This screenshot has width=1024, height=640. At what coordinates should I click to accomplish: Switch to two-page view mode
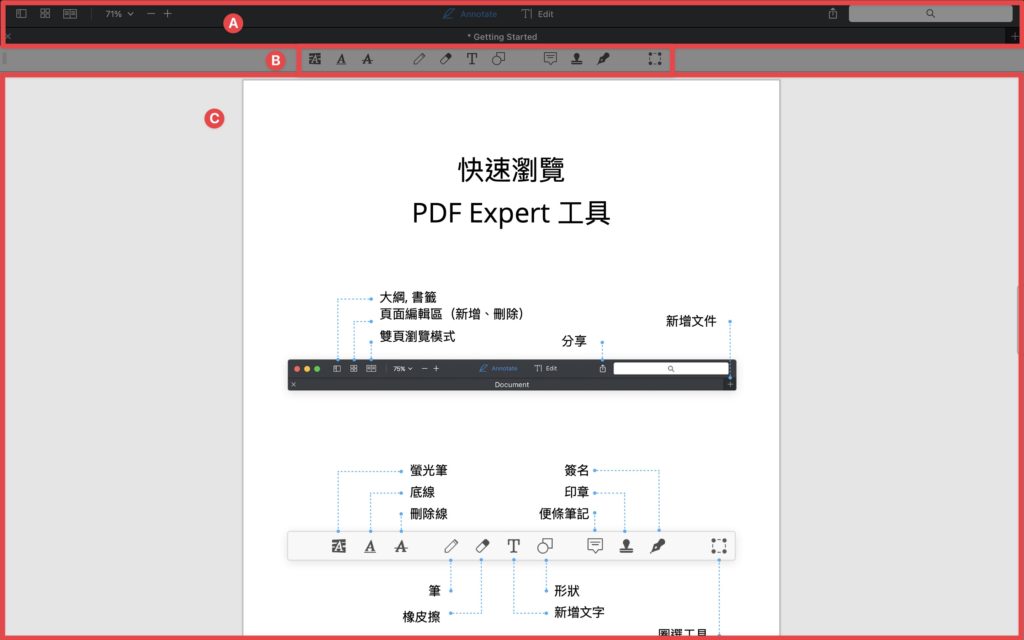point(70,14)
